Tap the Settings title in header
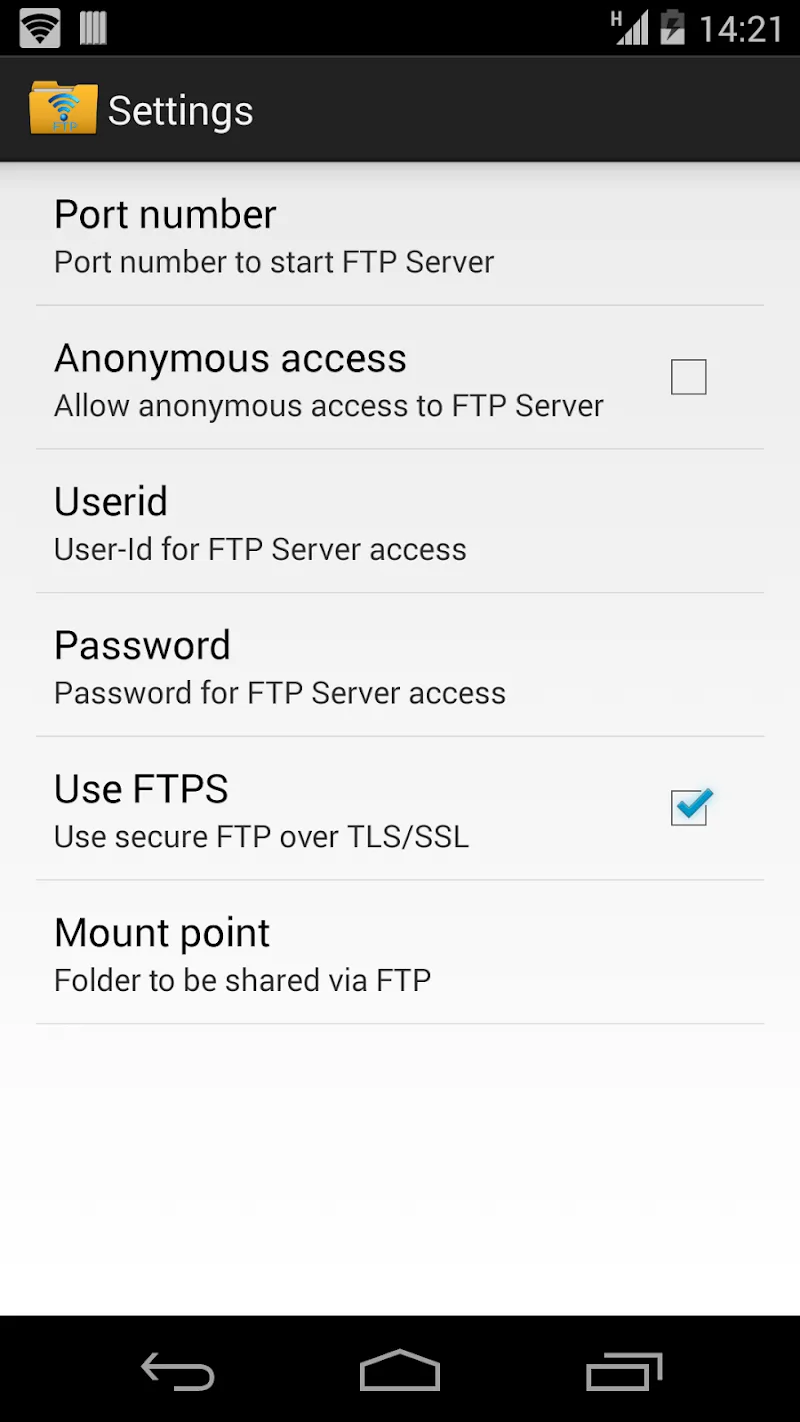The width and height of the screenshot is (800, 1422). 180,111
